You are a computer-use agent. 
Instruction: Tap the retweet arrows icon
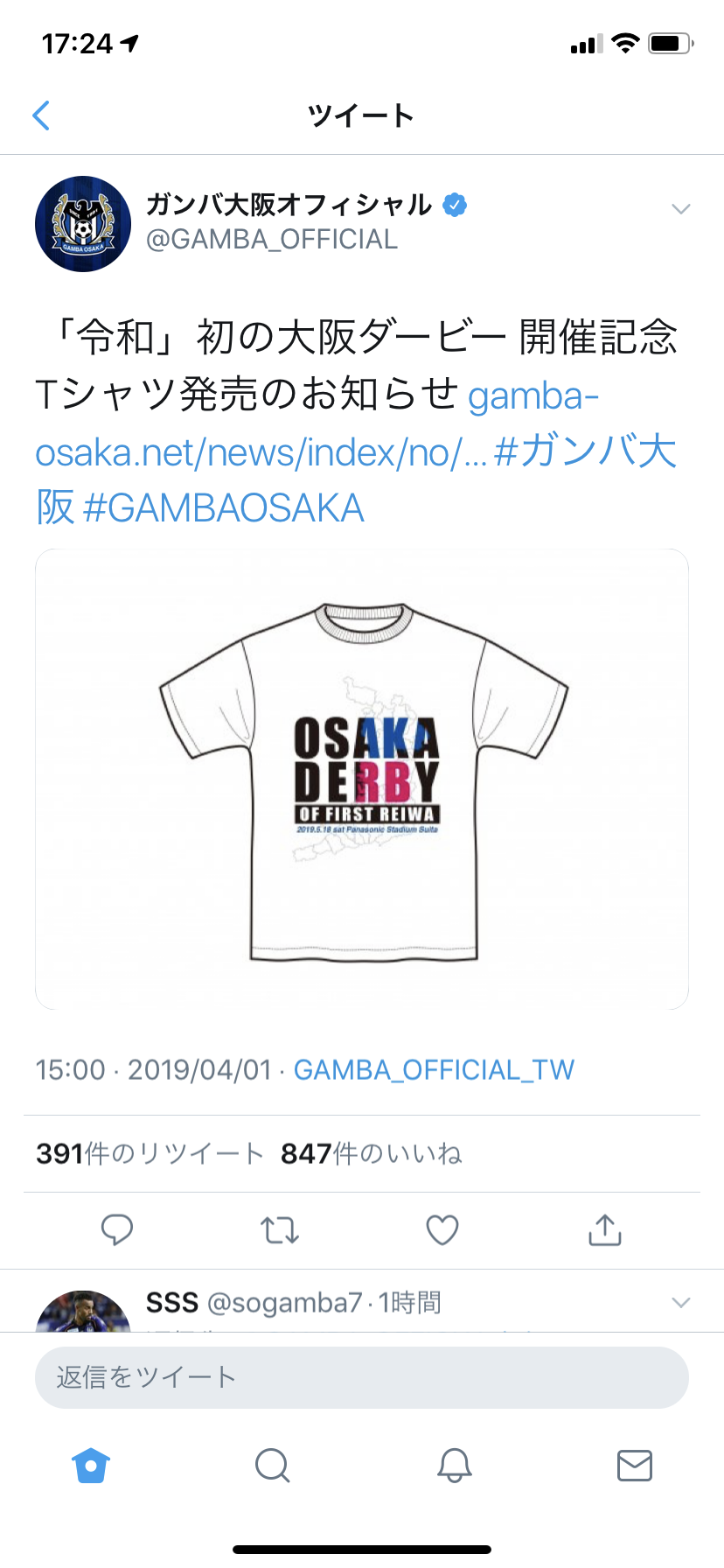point(280,1230)
